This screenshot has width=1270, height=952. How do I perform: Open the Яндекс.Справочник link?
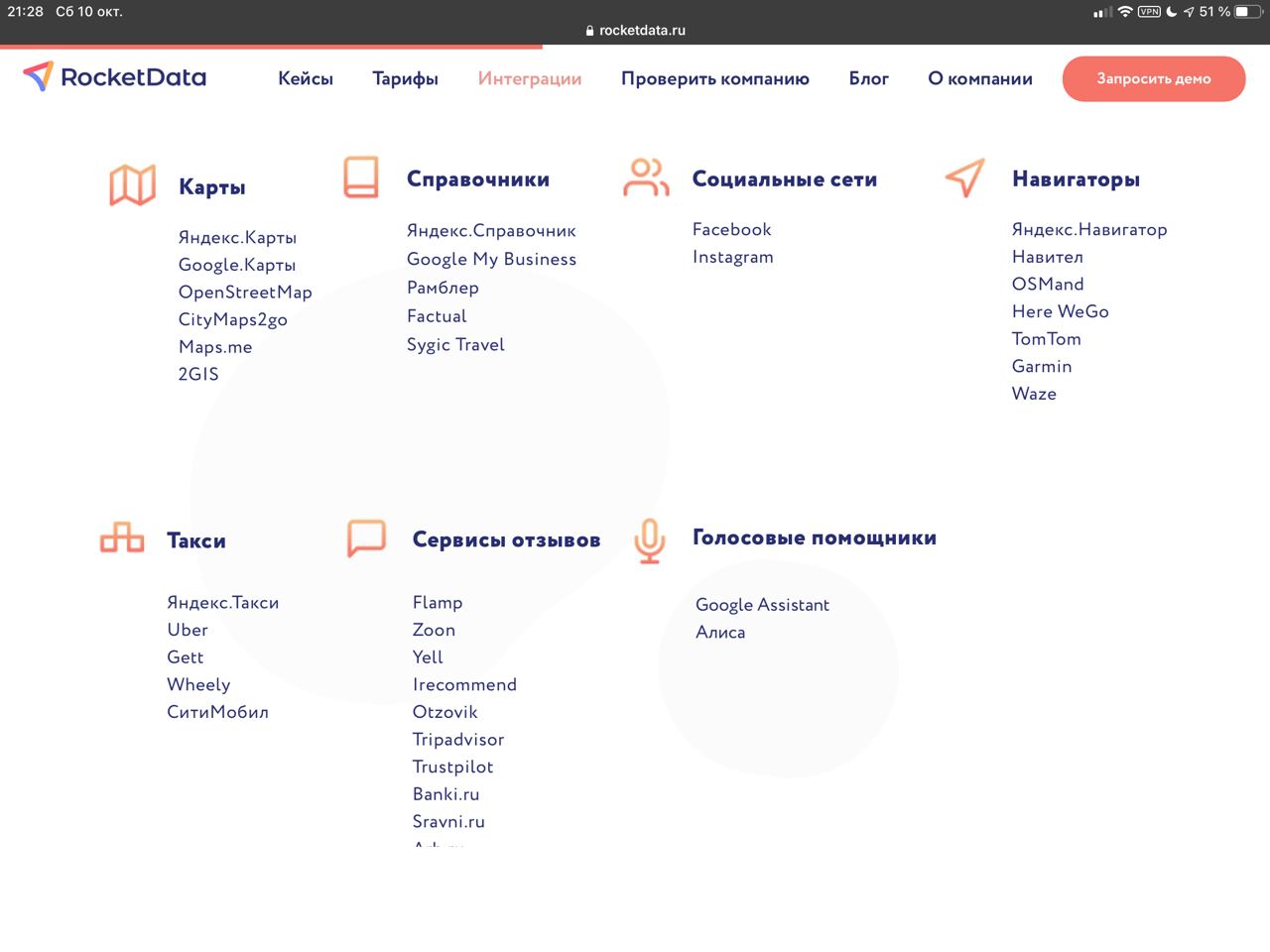[x=491, y=231]
